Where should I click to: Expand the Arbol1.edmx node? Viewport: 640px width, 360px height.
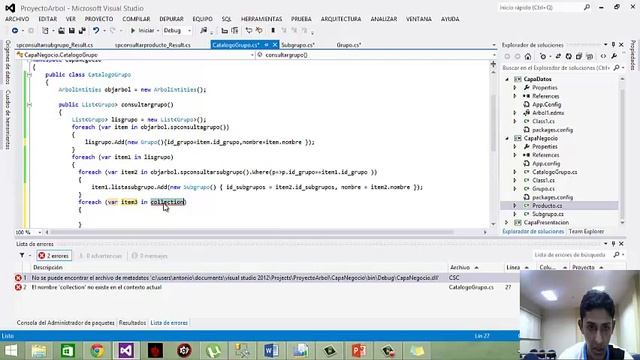point(515,113)
